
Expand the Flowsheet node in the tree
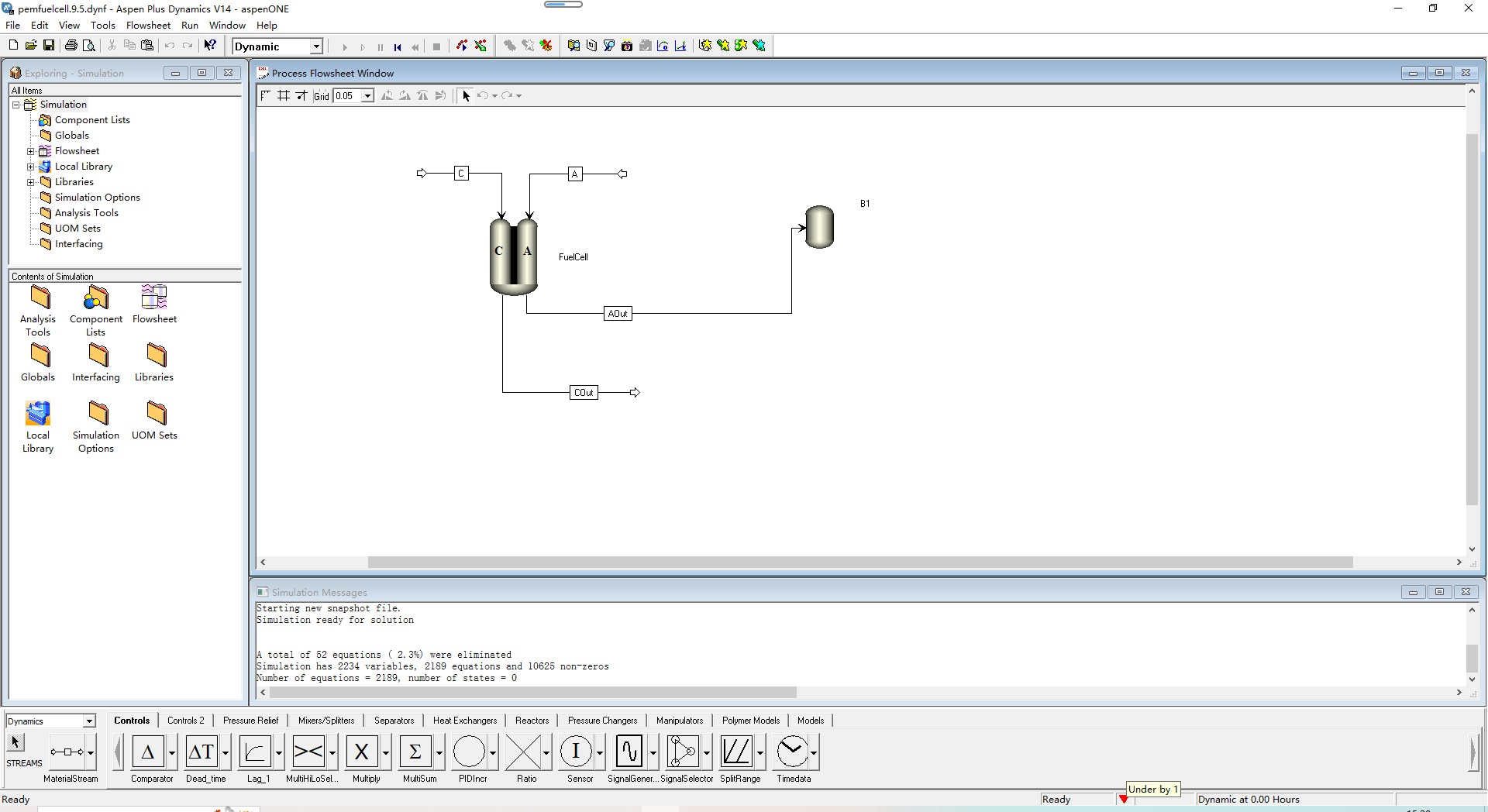(31, 151)
